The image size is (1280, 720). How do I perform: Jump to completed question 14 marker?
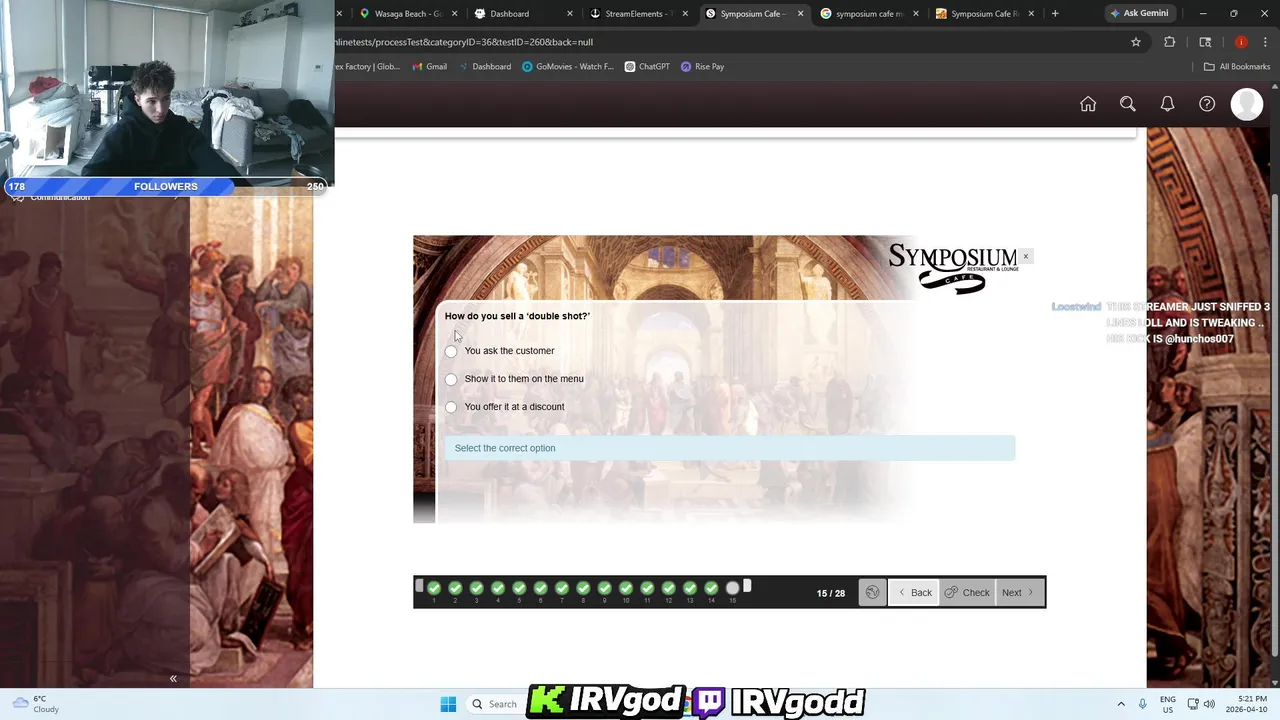tap(711, 588)
